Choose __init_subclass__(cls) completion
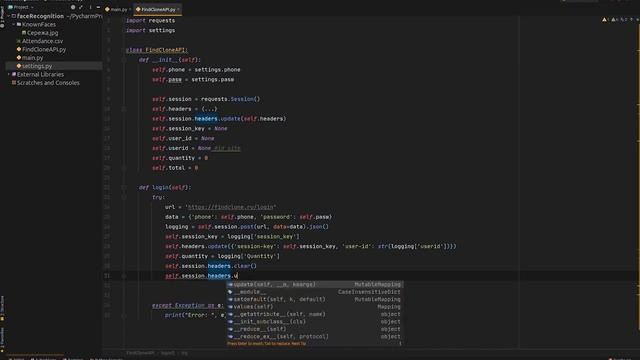 point(315,322)
